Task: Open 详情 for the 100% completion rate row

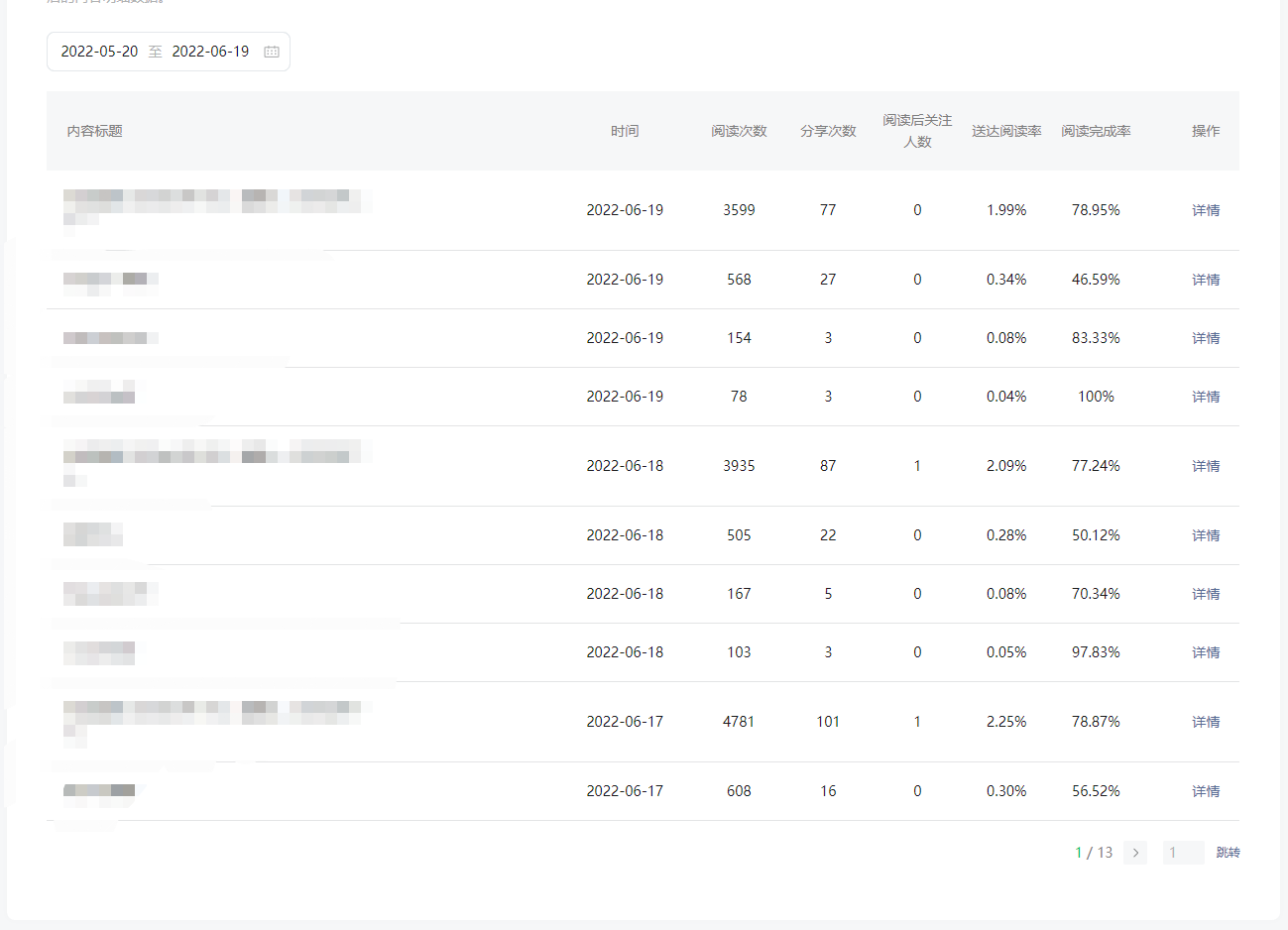Action: pyautogui.click(x=1206, y=397)
